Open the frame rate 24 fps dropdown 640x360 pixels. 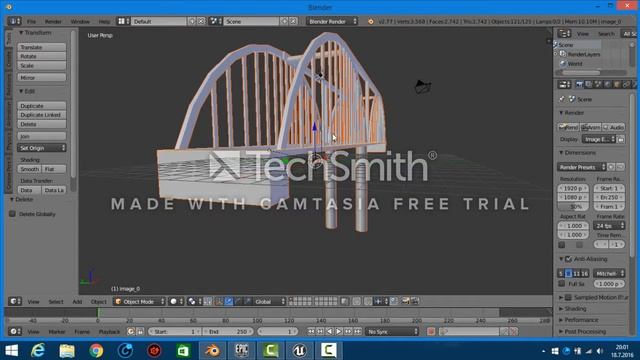pos(609,225)
